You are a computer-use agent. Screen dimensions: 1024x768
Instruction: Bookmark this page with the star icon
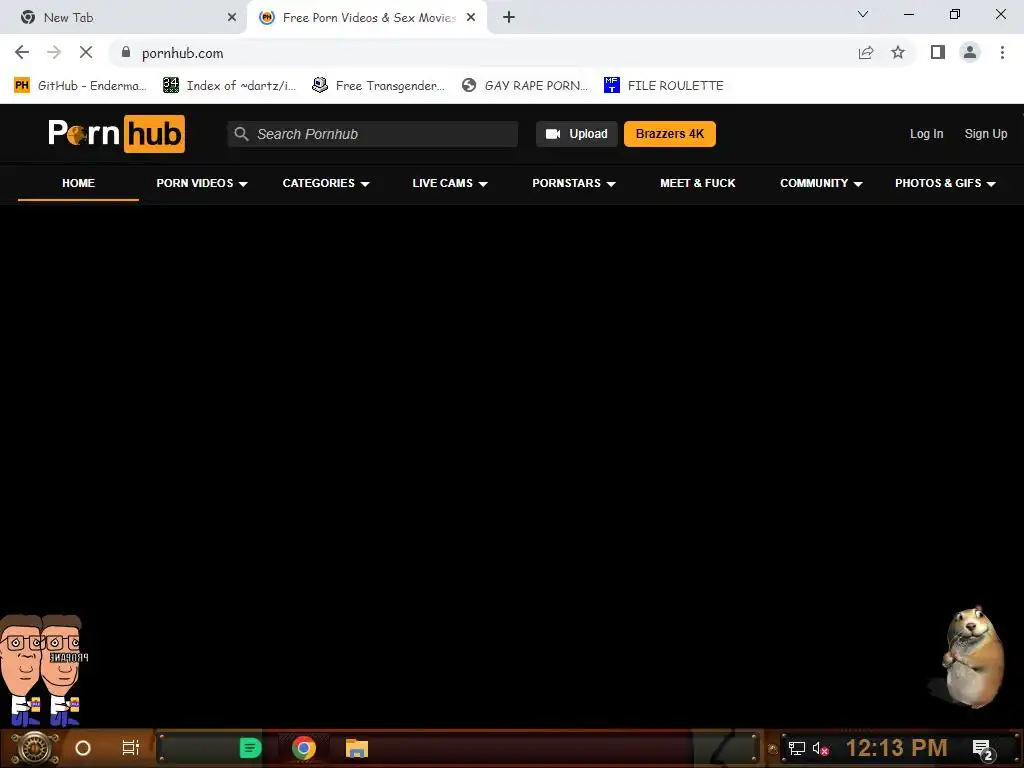coord(898,52)
